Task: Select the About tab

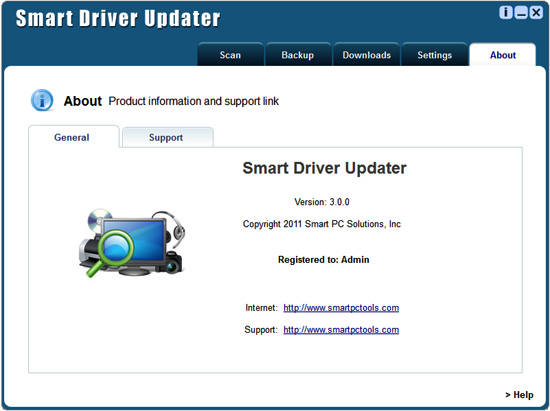Action: point(503,55)
